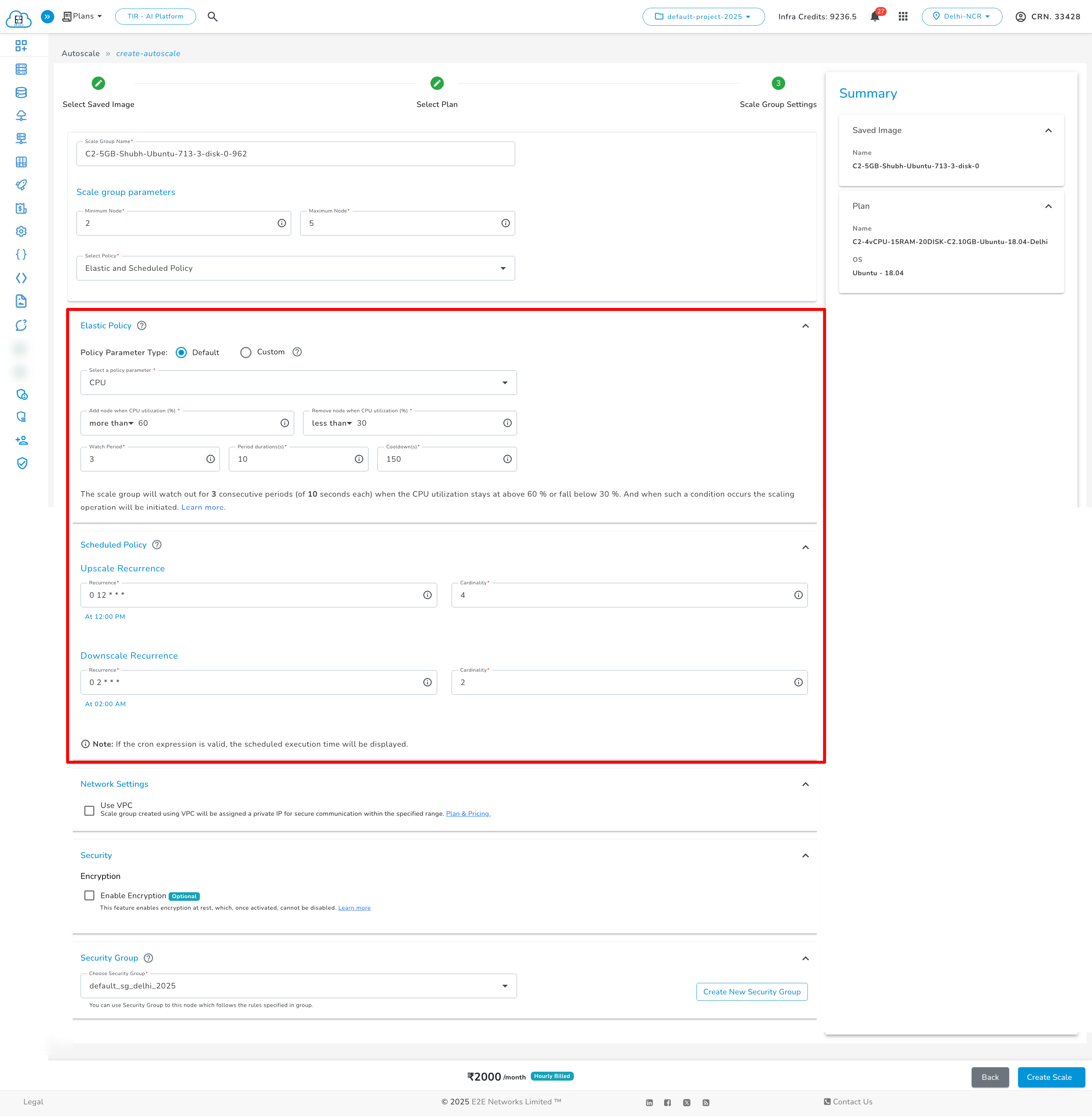Open the billing invoice icon in the sidebar
The height and width of the screenshot is (1117, 1092).
pyautogui.click(x=21, y=208)
